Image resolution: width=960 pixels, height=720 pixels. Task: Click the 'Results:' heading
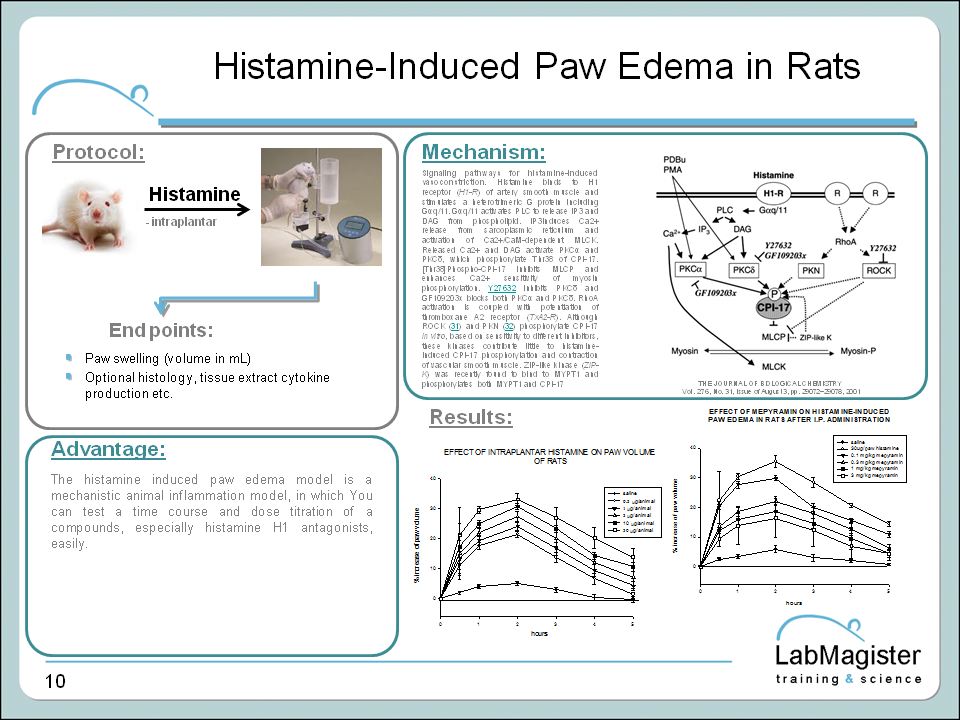[x=471, y=417]
